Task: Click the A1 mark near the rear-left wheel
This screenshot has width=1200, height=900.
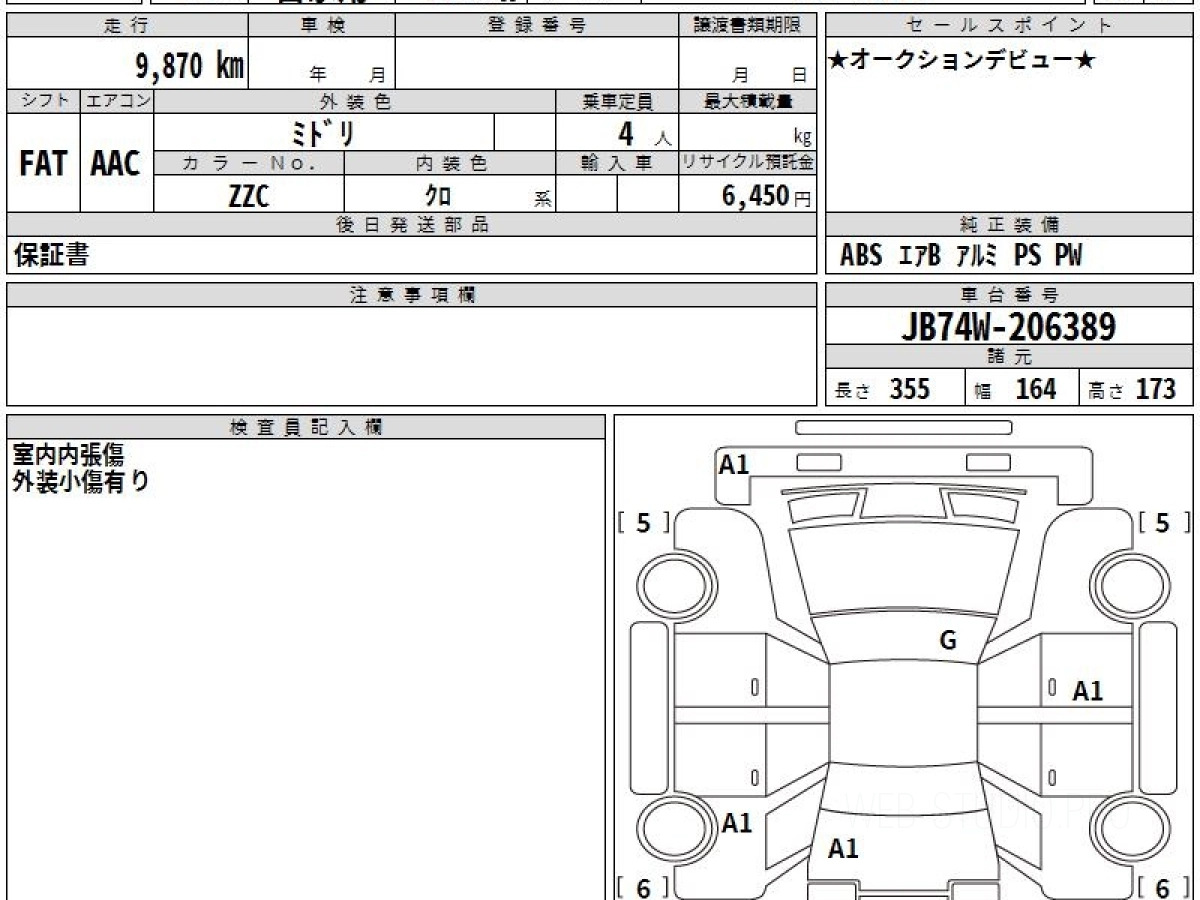Action: [737, 823]
